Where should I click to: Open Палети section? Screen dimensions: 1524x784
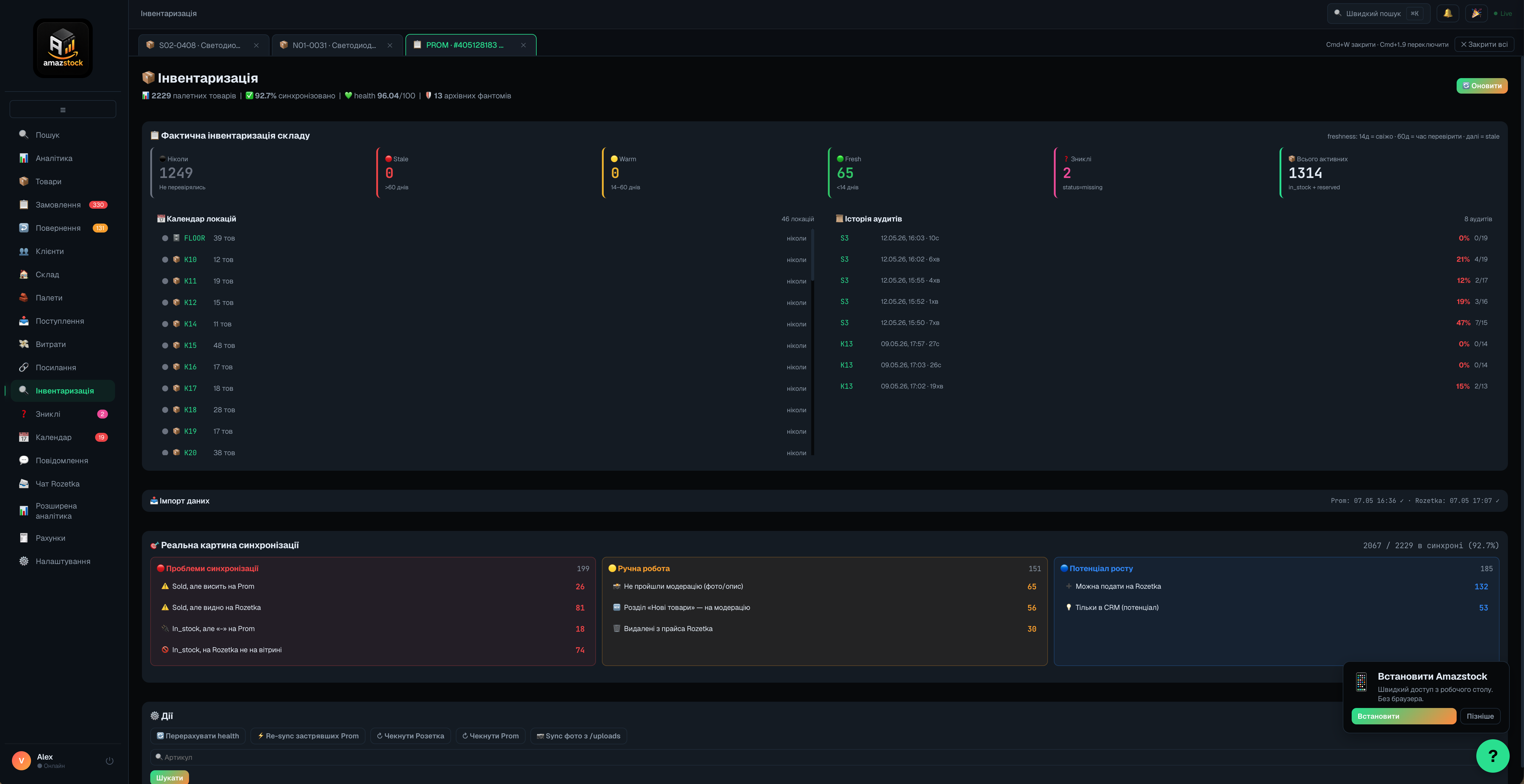[63, 298]
